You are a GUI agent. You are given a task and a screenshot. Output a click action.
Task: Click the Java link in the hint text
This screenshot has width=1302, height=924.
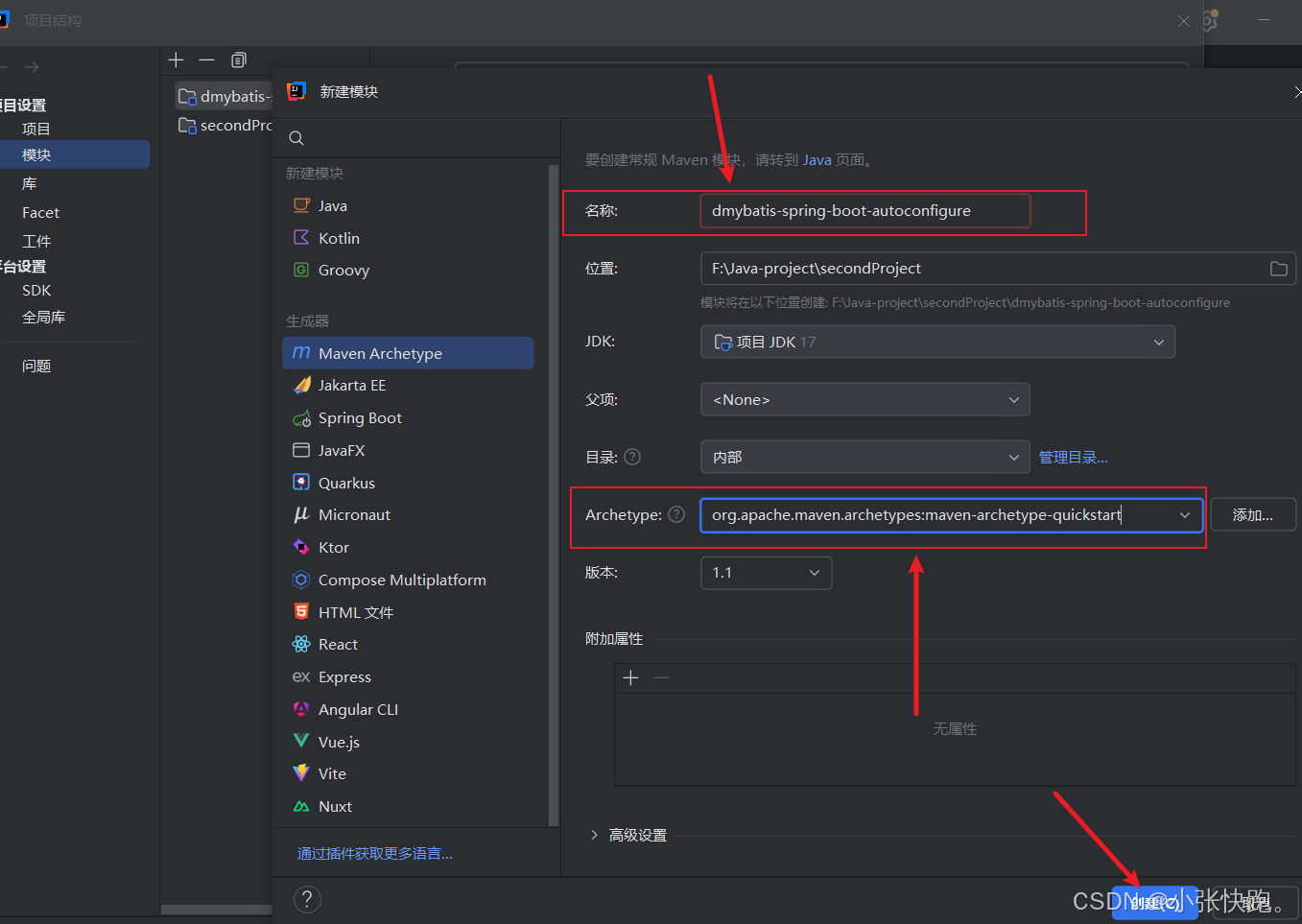[x=817, y=160]
